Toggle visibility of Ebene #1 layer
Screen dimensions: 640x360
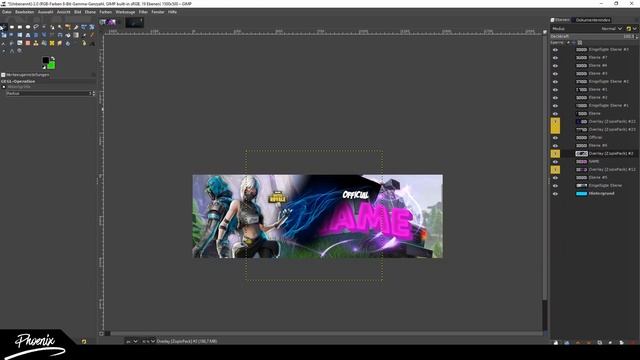555,90
